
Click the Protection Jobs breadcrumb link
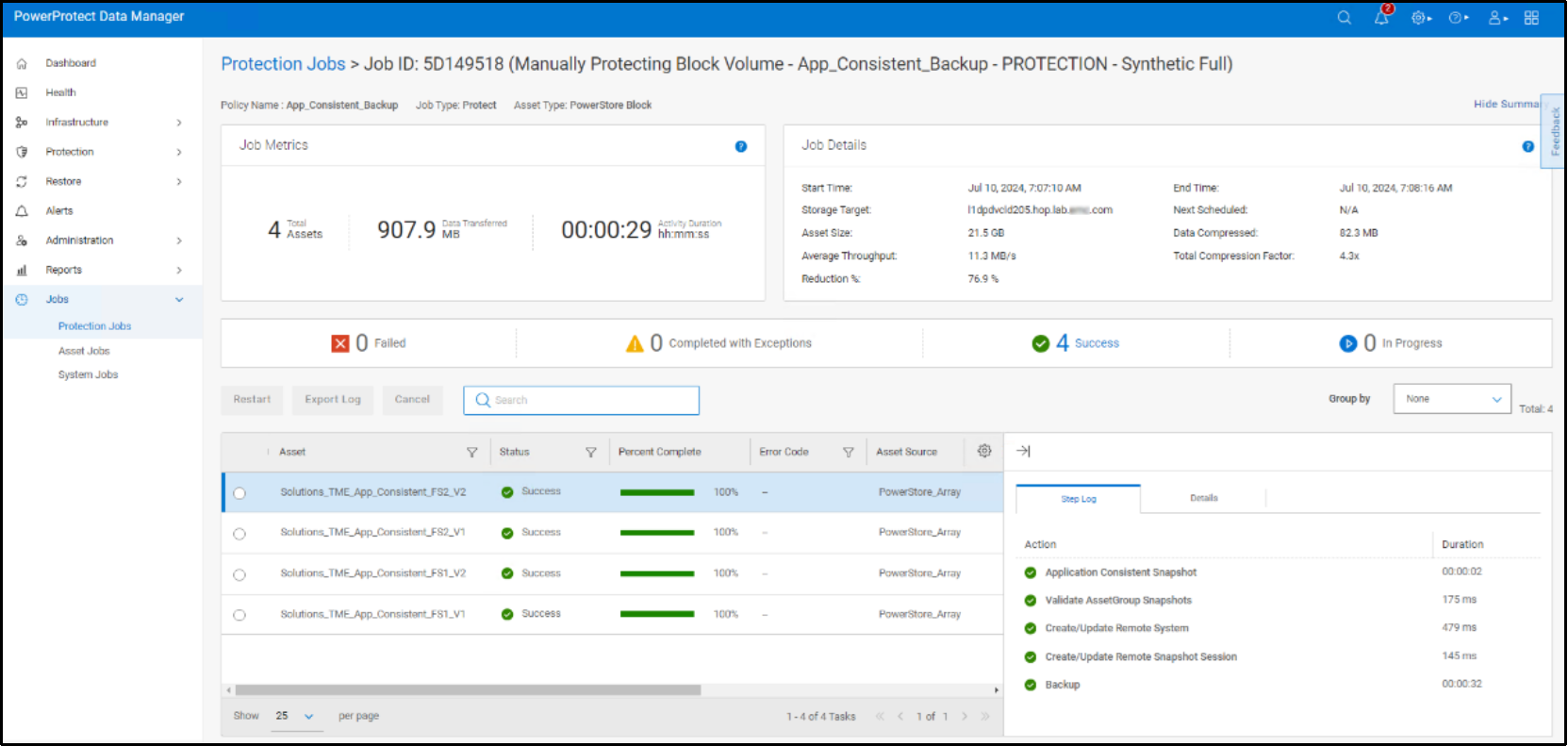(283, 64)
